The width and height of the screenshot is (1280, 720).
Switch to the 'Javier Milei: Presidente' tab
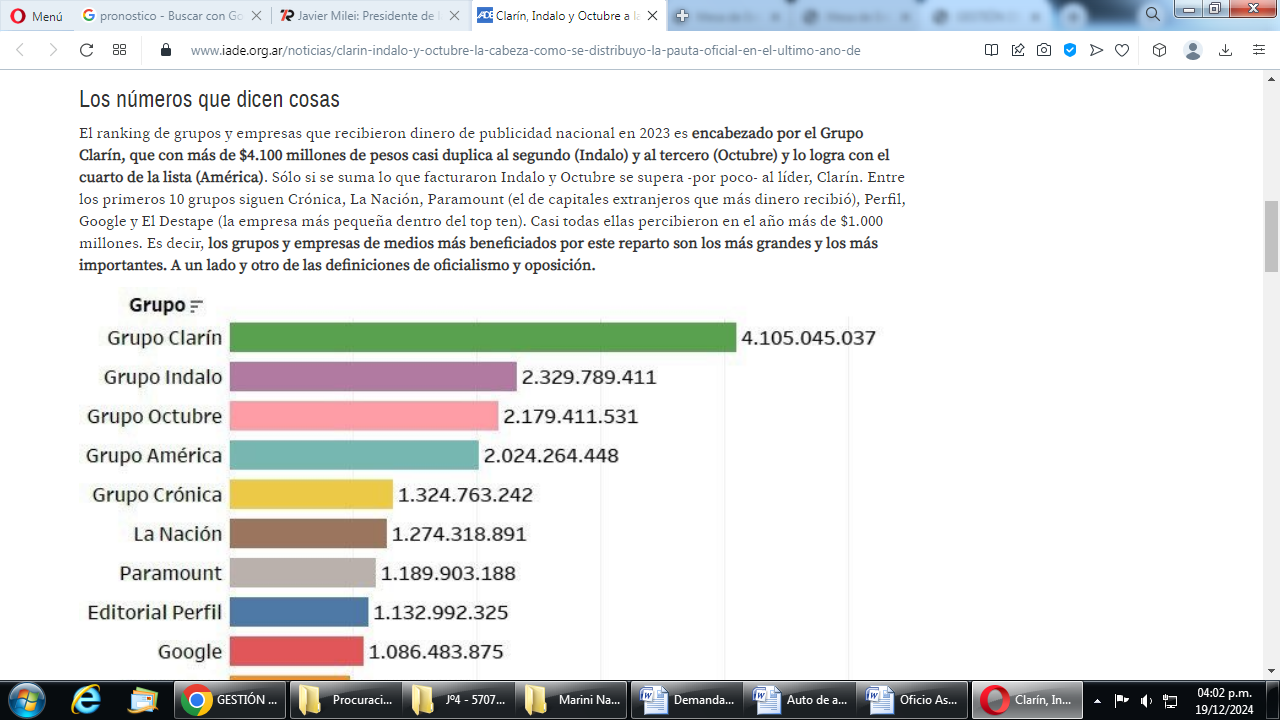(368, 15)
